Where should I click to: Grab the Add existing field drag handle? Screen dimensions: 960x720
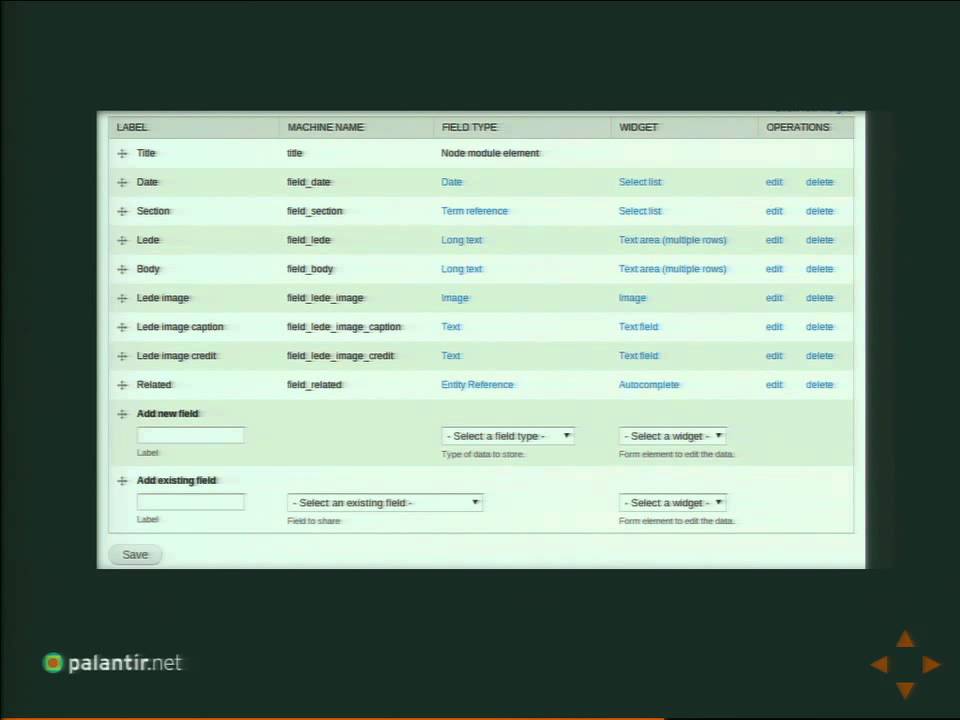(x=122, y=481)
